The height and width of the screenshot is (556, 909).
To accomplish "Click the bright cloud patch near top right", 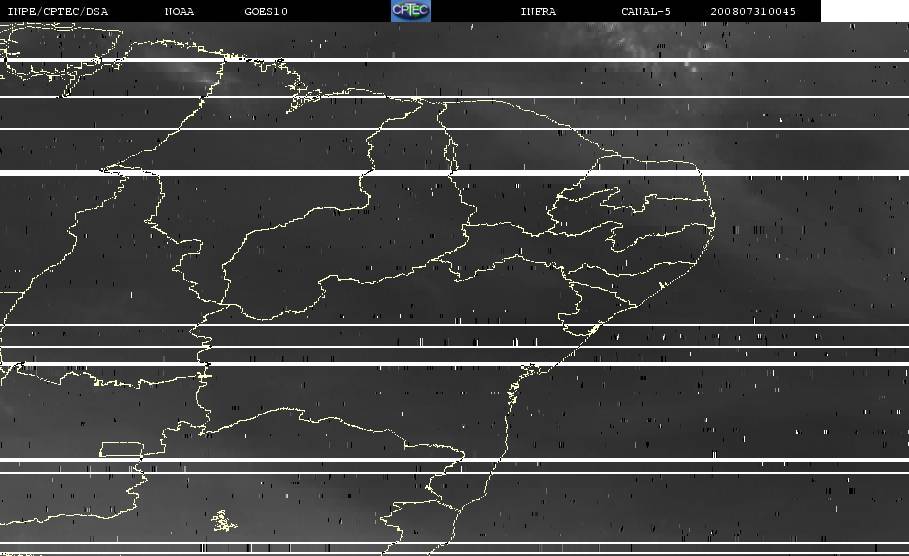I will 688,67.
